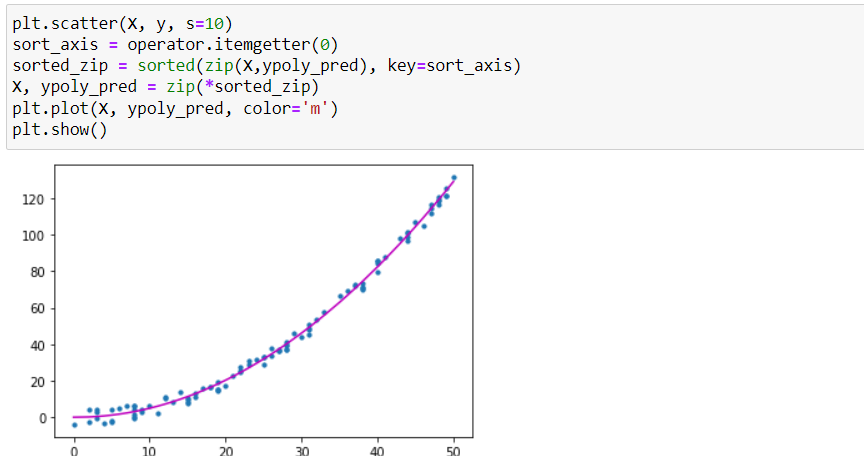Screen dimensions: 864x456
Task: Click the topmost scatter point near x=50
Action: tap(454, 178)
